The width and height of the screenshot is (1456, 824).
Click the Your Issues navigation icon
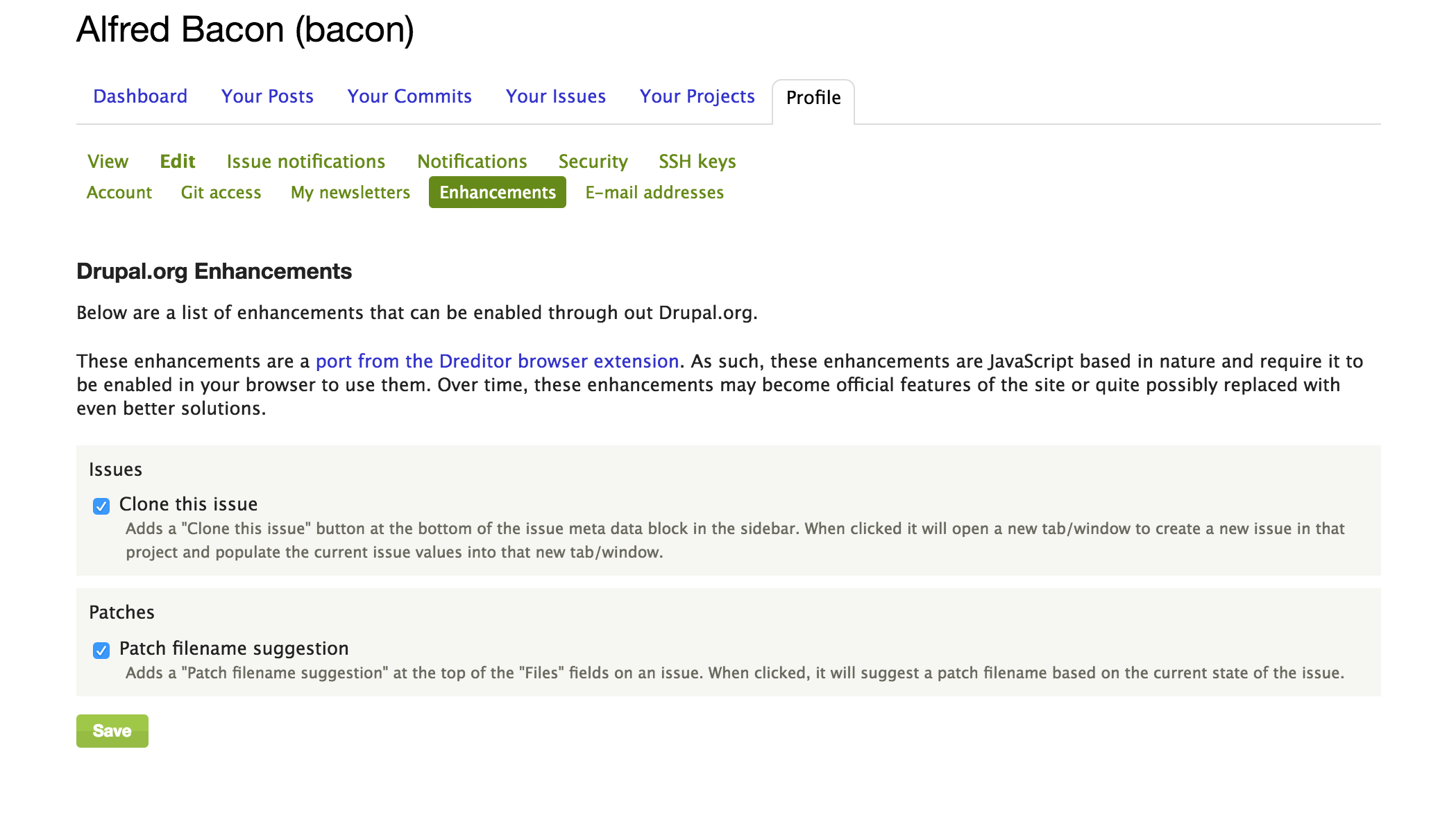pyautogui.click(x=556, y=96)
